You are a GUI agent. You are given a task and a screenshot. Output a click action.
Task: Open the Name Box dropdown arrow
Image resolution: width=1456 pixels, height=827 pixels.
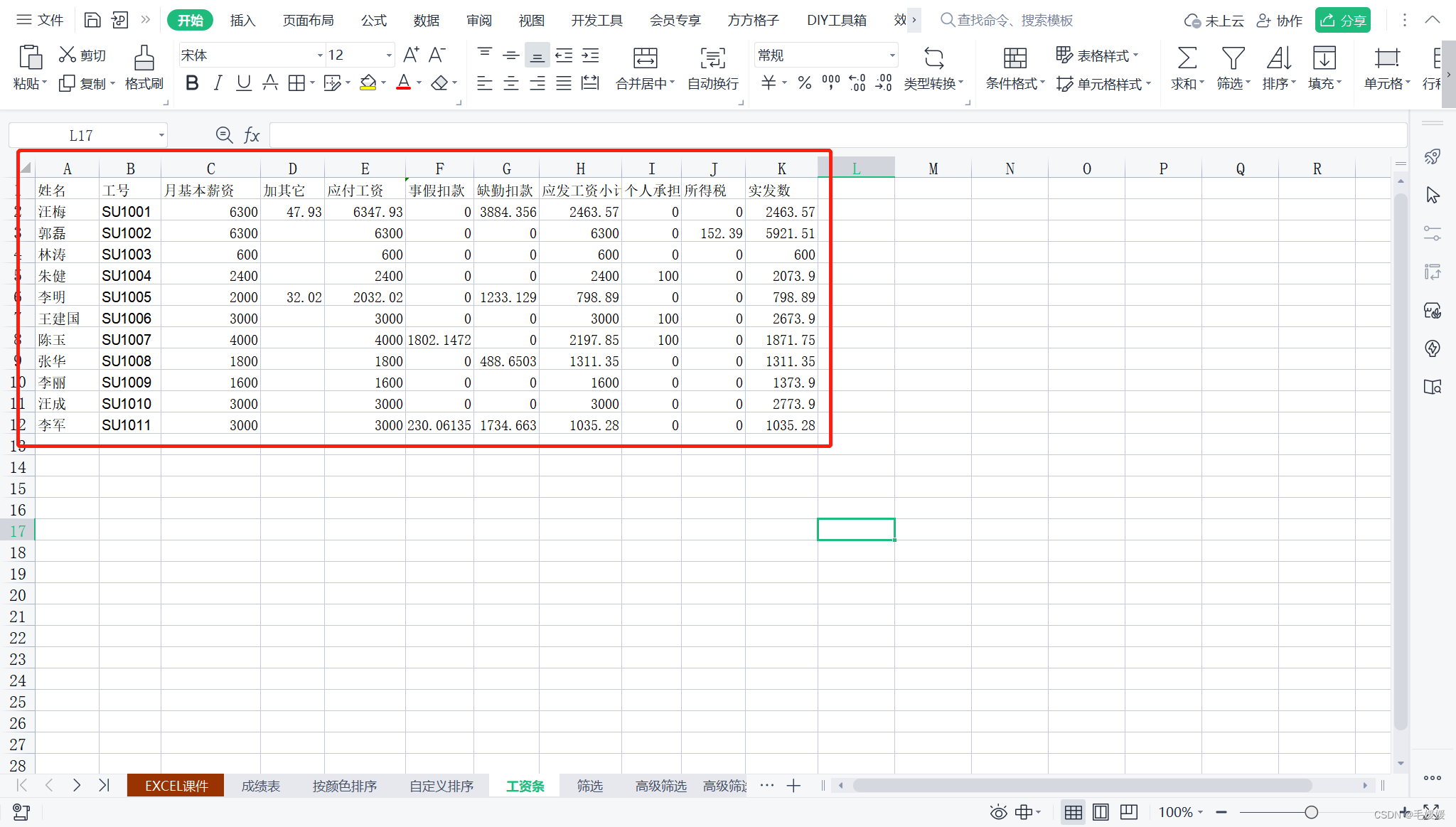tap(161, 135)
